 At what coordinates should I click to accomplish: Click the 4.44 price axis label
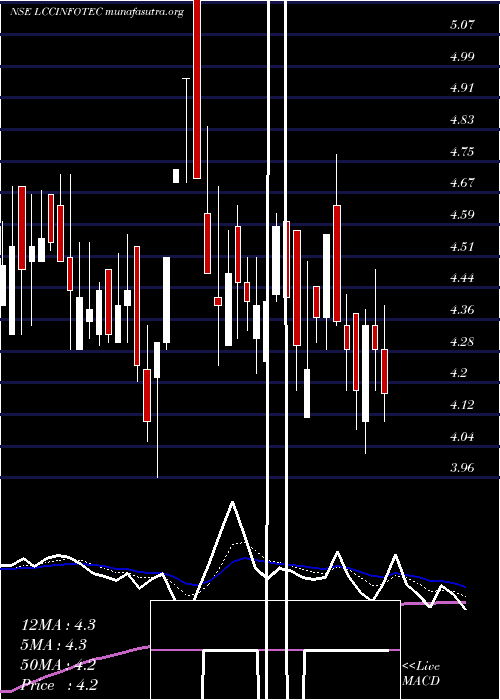click(x=462, y=278)
